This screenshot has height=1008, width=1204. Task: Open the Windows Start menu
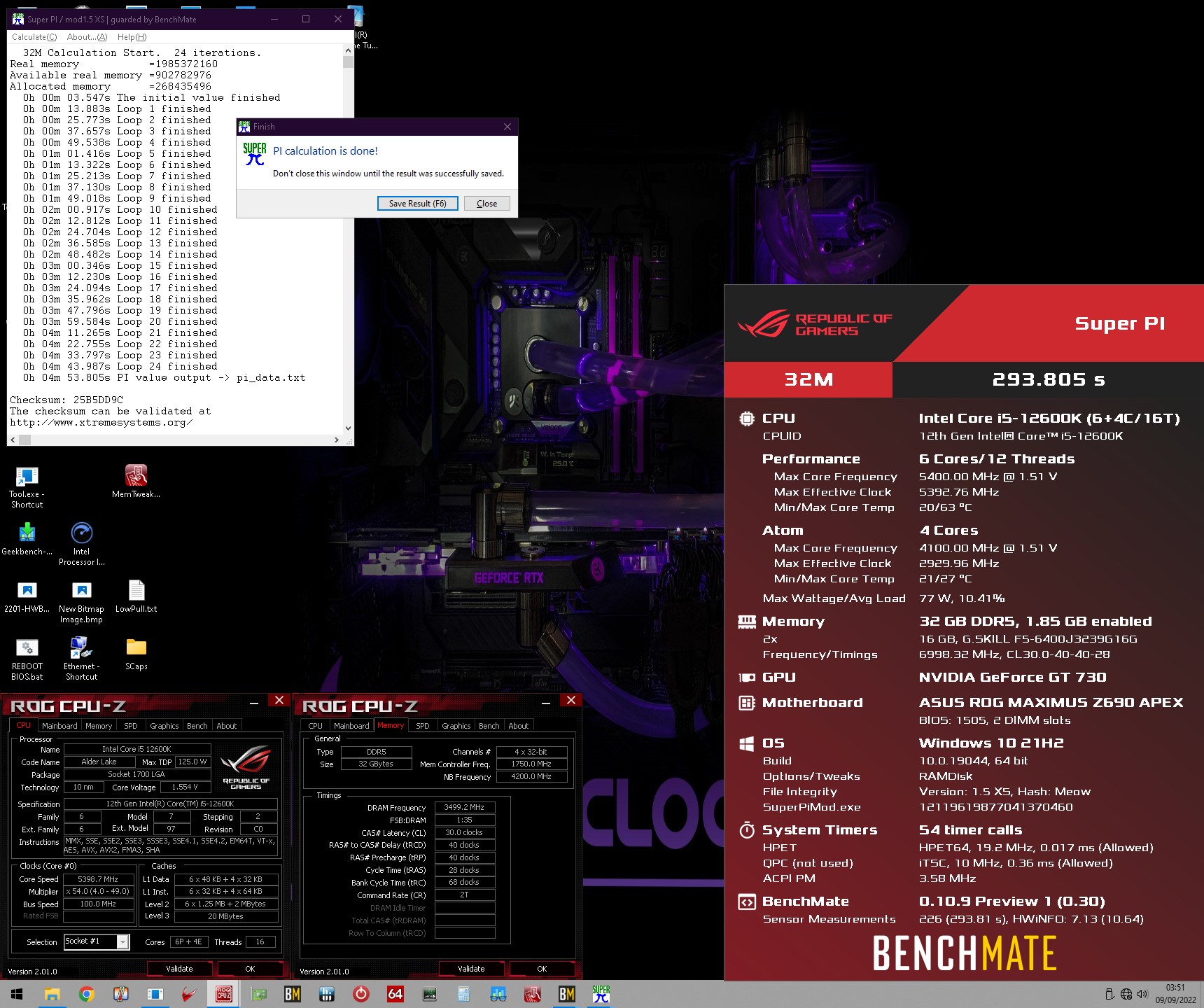[x=17, y=994]
